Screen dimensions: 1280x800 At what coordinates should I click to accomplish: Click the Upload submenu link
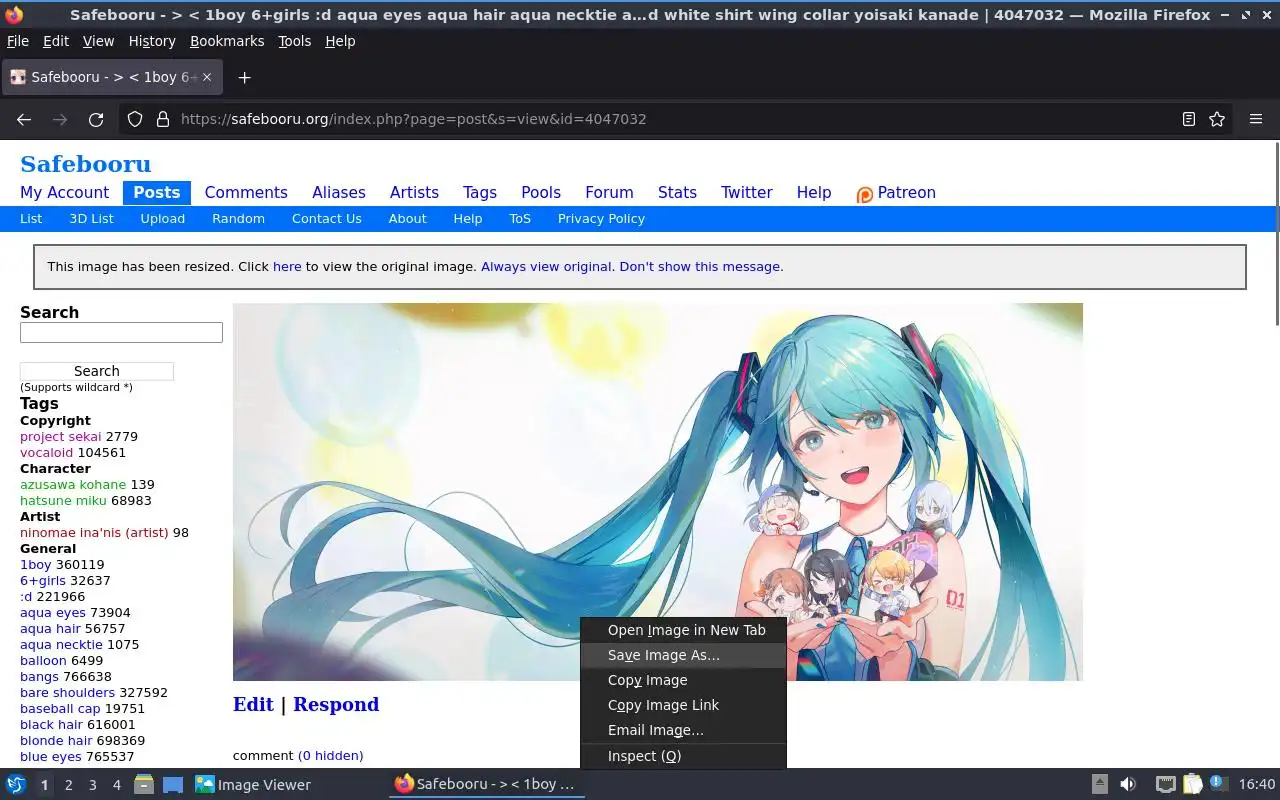point(163,218)
